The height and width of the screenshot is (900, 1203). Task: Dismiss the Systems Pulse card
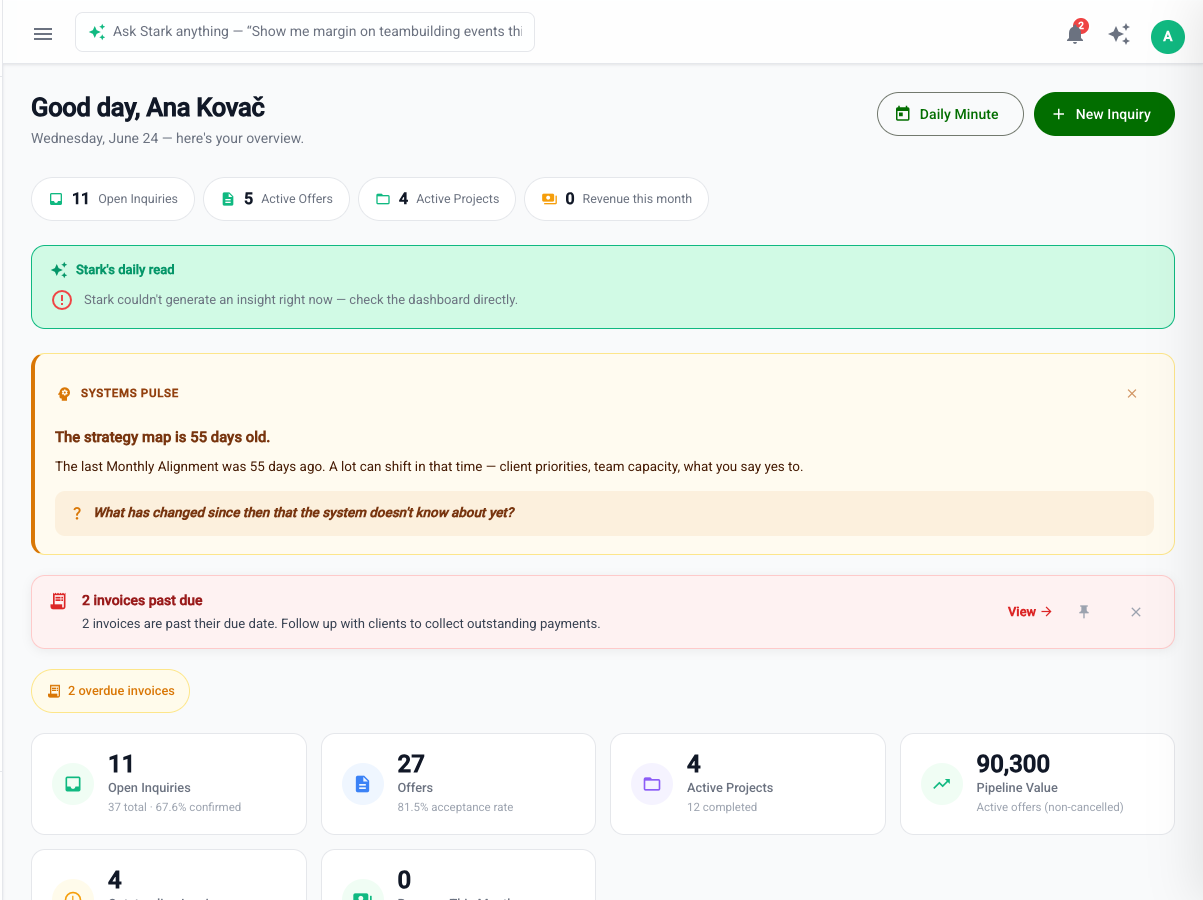[1132, 394]
